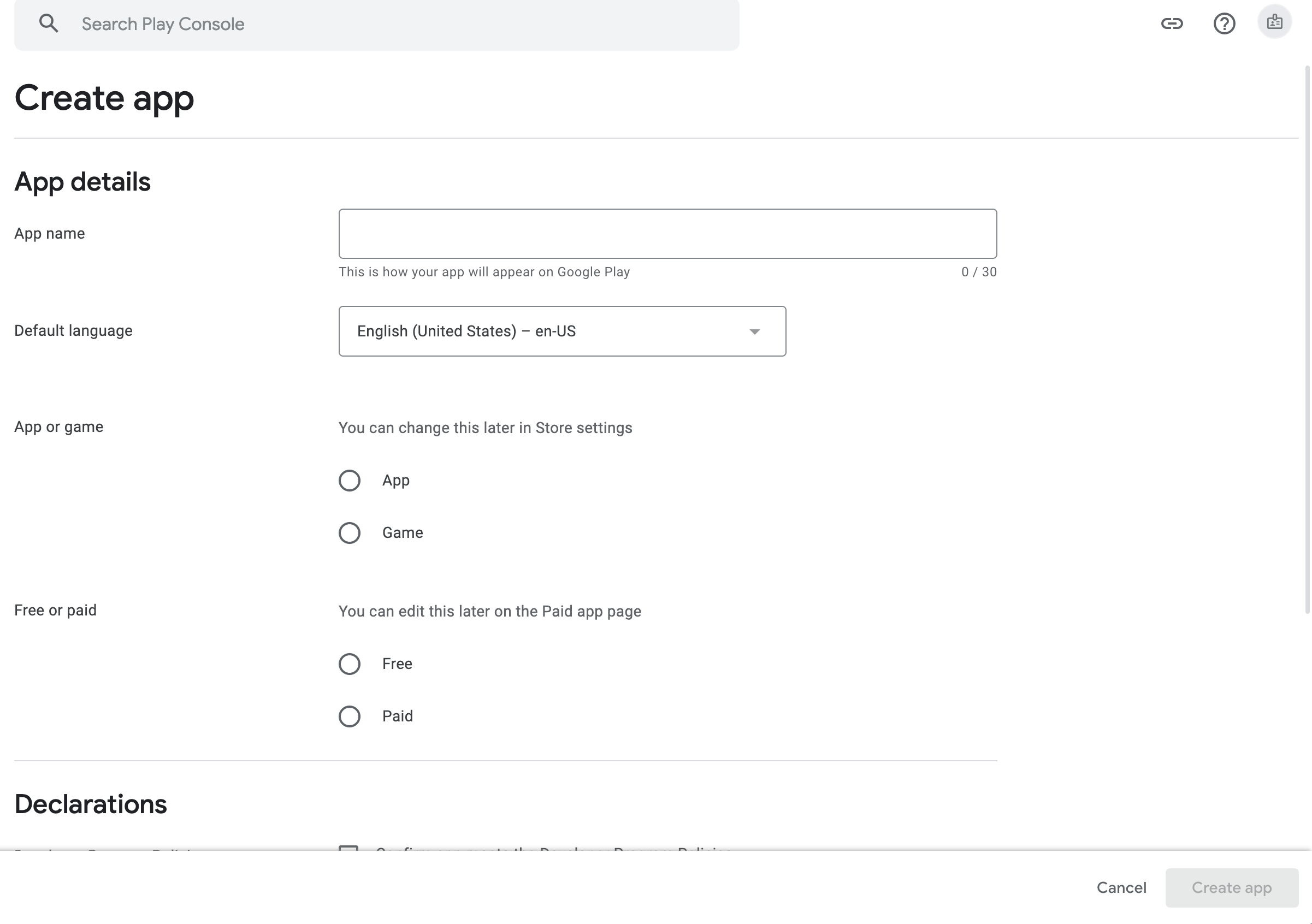Screen dimensions: 1312x924
Task: Expand the Default language dropdown arrow
Action: click(x=754, y=331)
